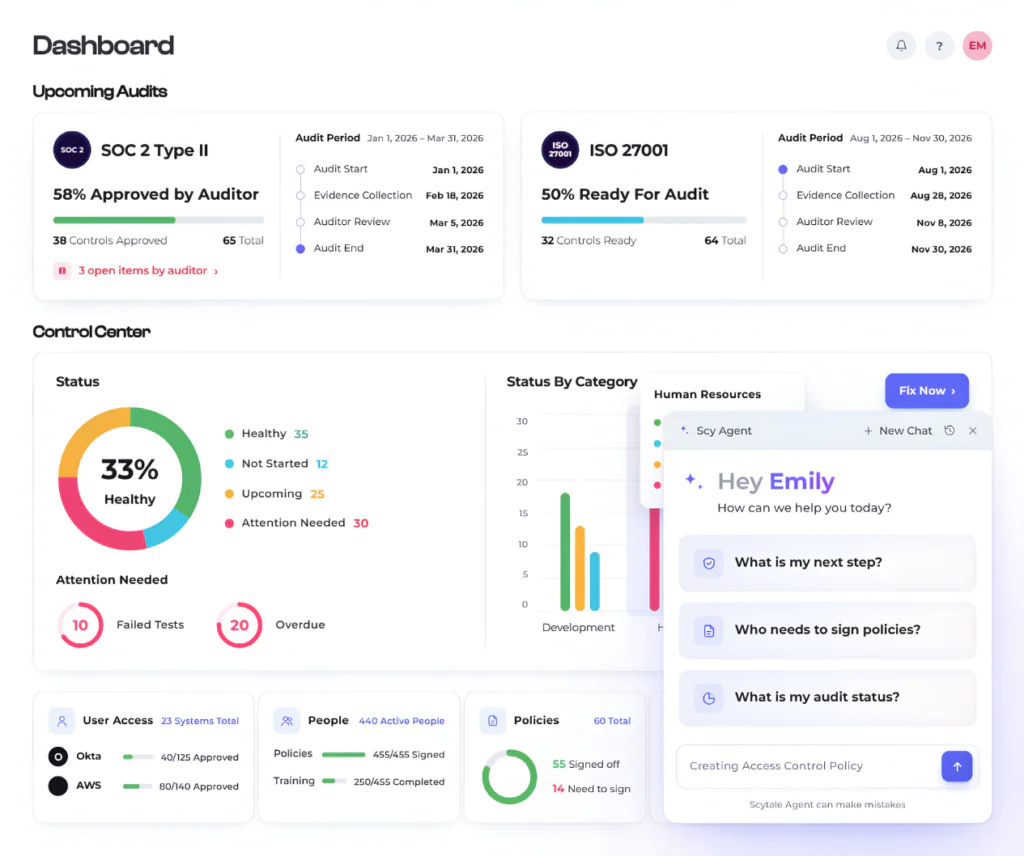1024x856 pixels.
Task: Click the People group icon
Action: [x=287, y=721]
